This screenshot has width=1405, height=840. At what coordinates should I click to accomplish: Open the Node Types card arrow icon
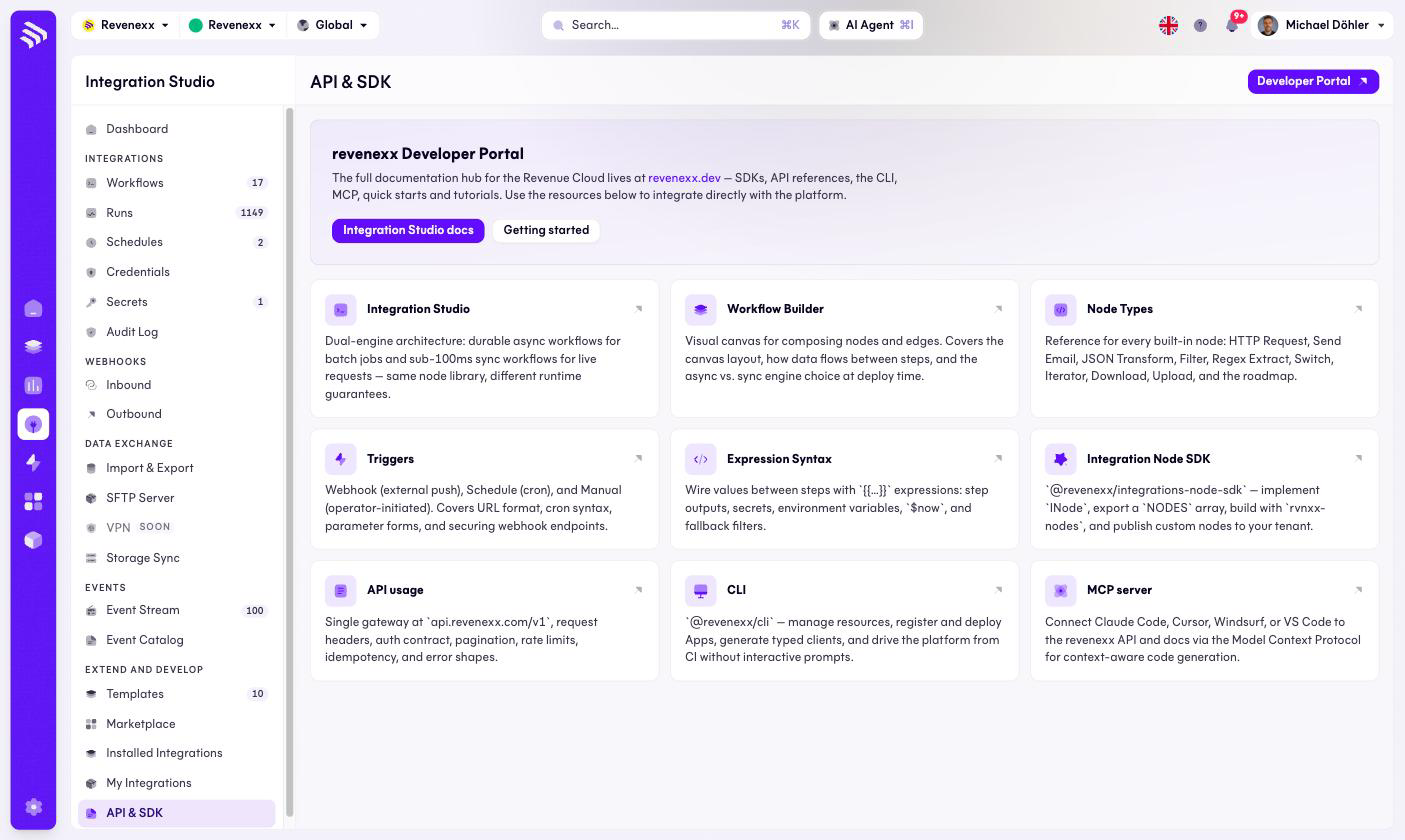pyautogui.click(x=1359, y=309)
